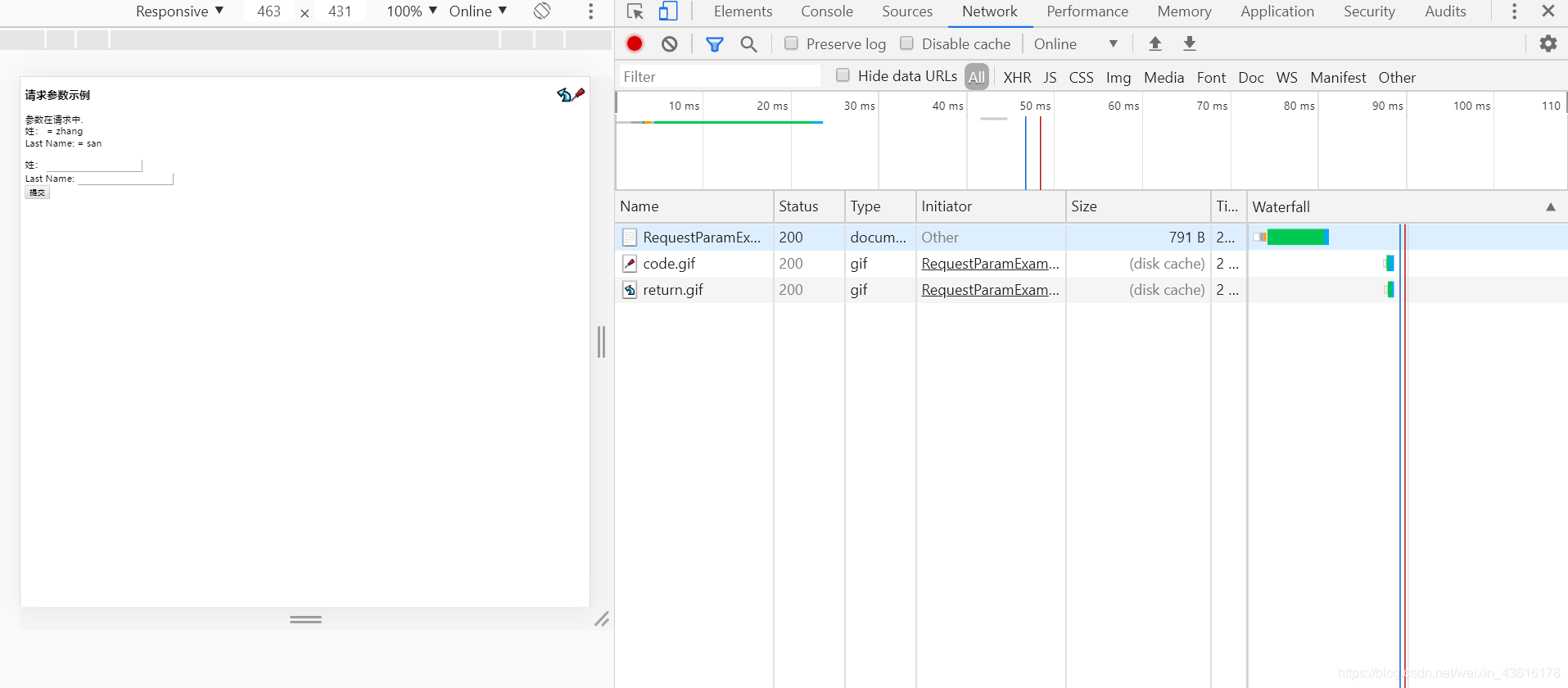
Task: Open the network search magnifier
Action: click(748, 44)
